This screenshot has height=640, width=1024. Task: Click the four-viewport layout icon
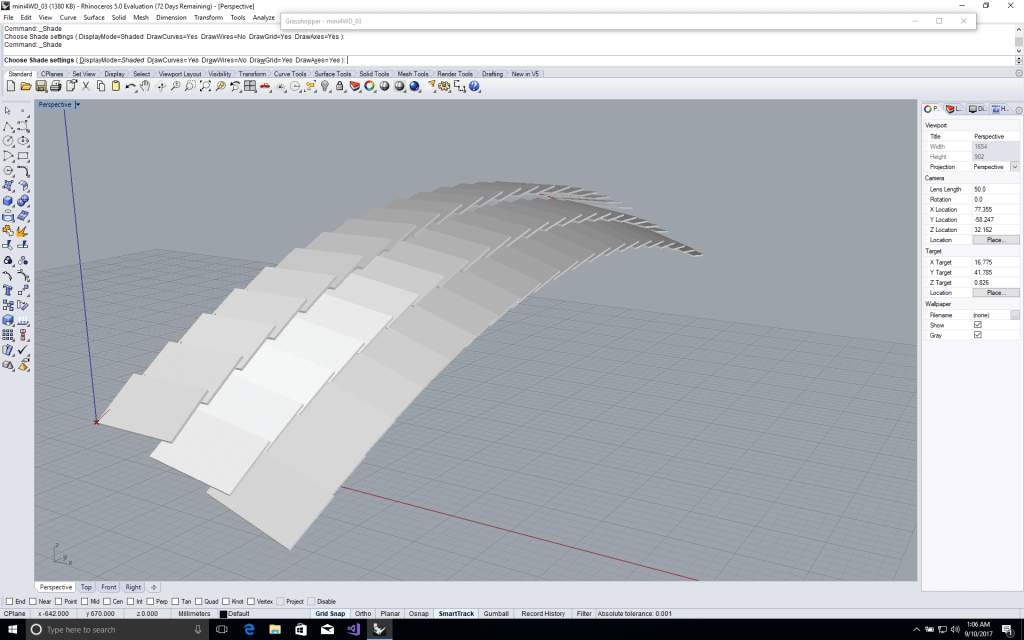tap(250, 86)
